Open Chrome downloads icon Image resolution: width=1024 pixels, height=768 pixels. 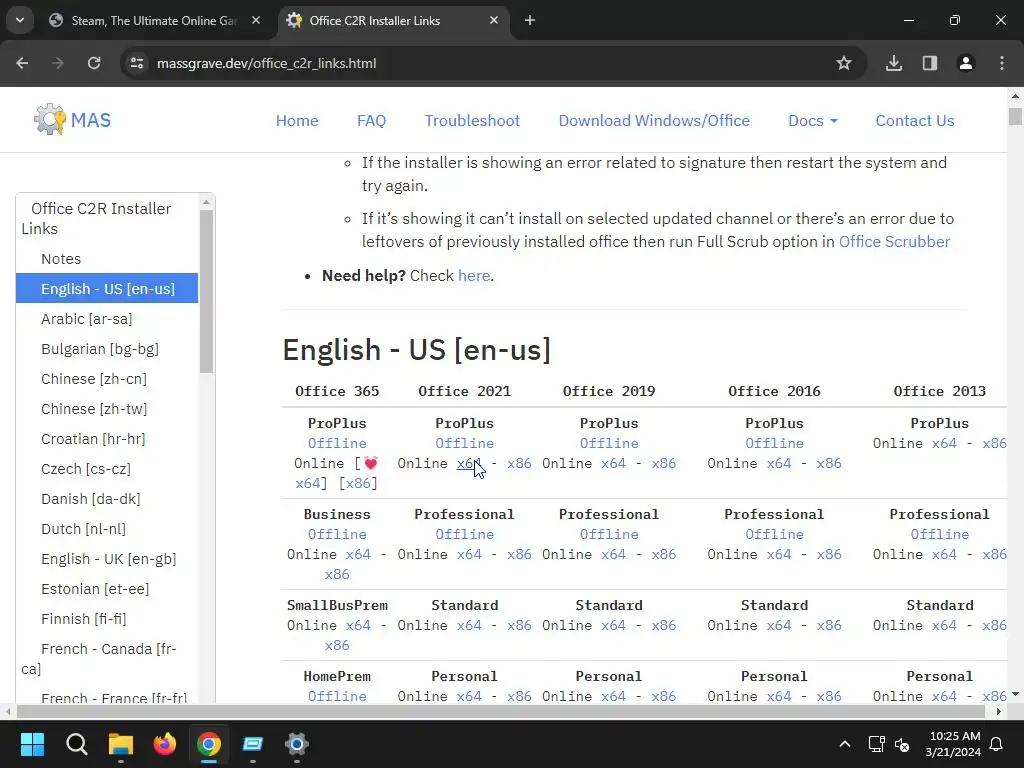[894, 63]
